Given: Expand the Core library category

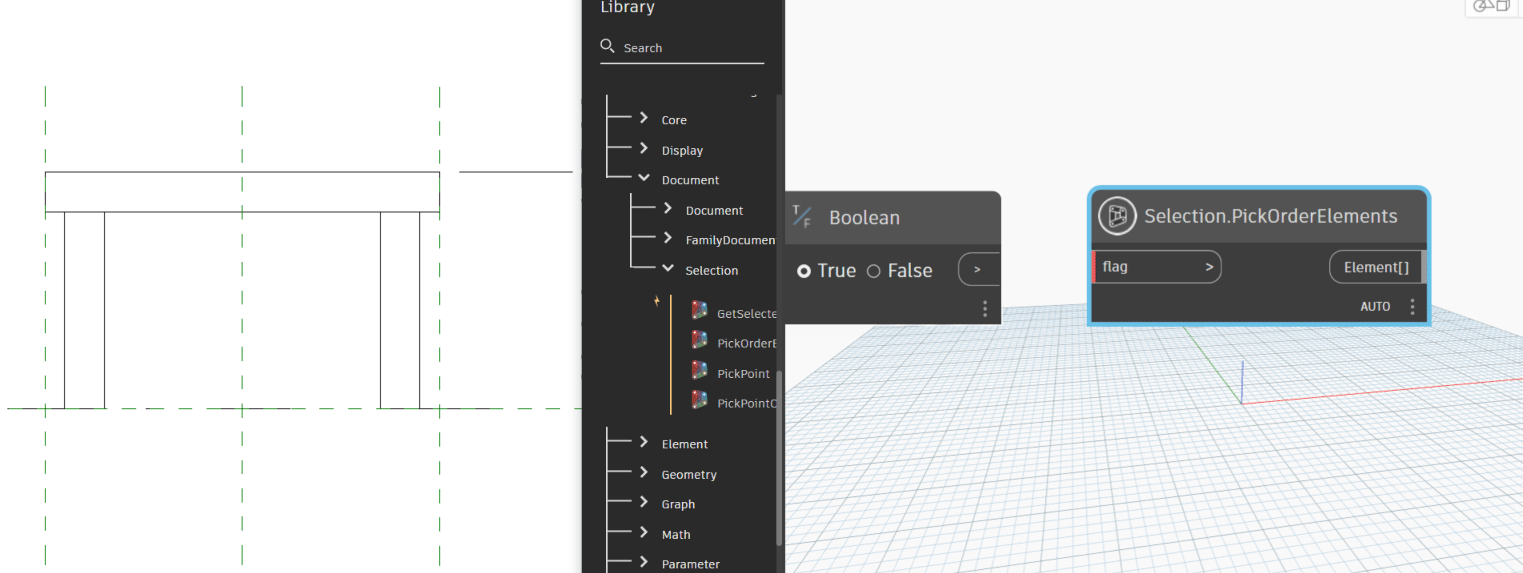Looking at the screenshot, I should coord(644,118).
